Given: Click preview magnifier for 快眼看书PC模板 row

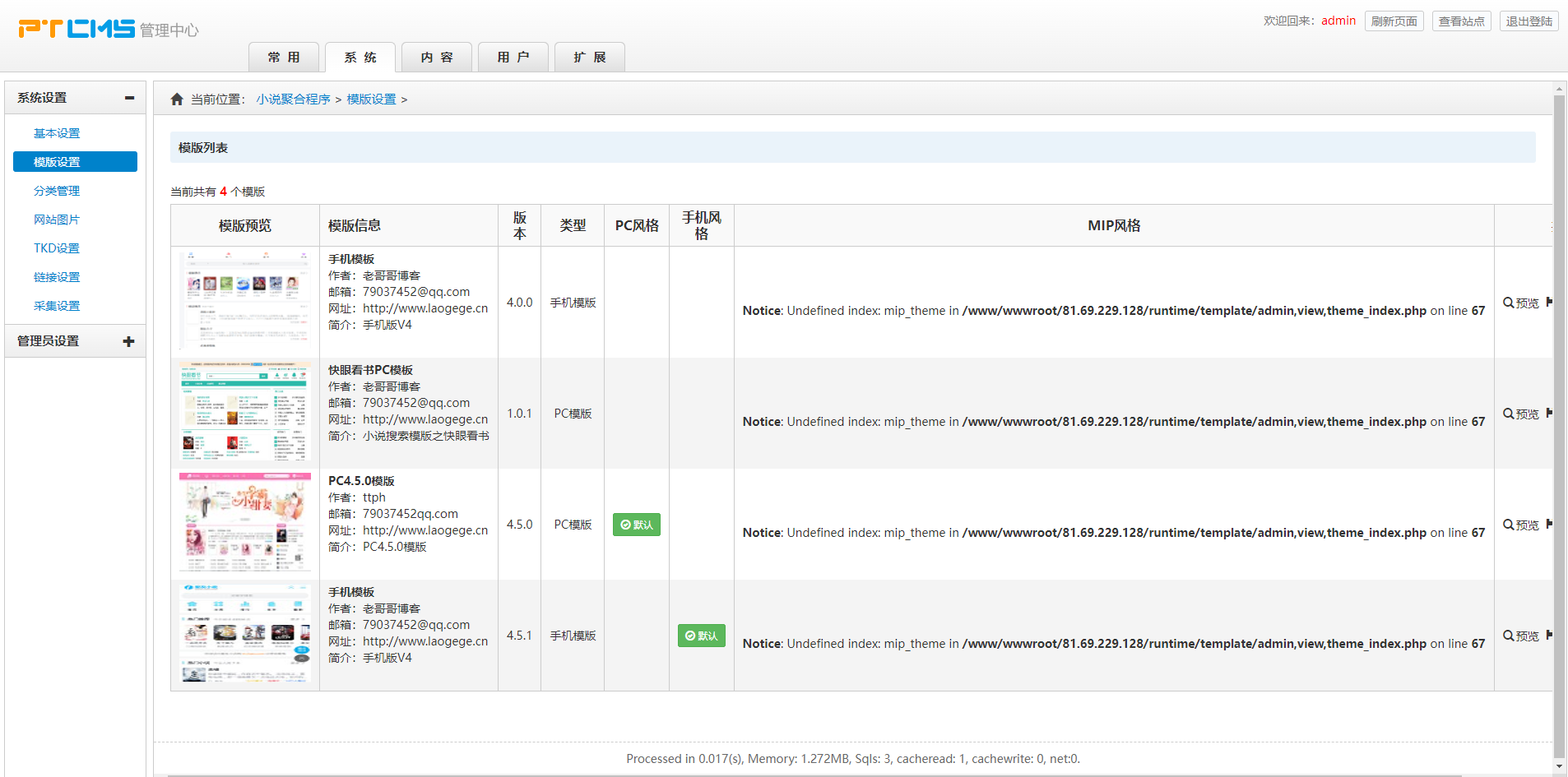Looking at the screenshot, I should tap(1508, 414).
